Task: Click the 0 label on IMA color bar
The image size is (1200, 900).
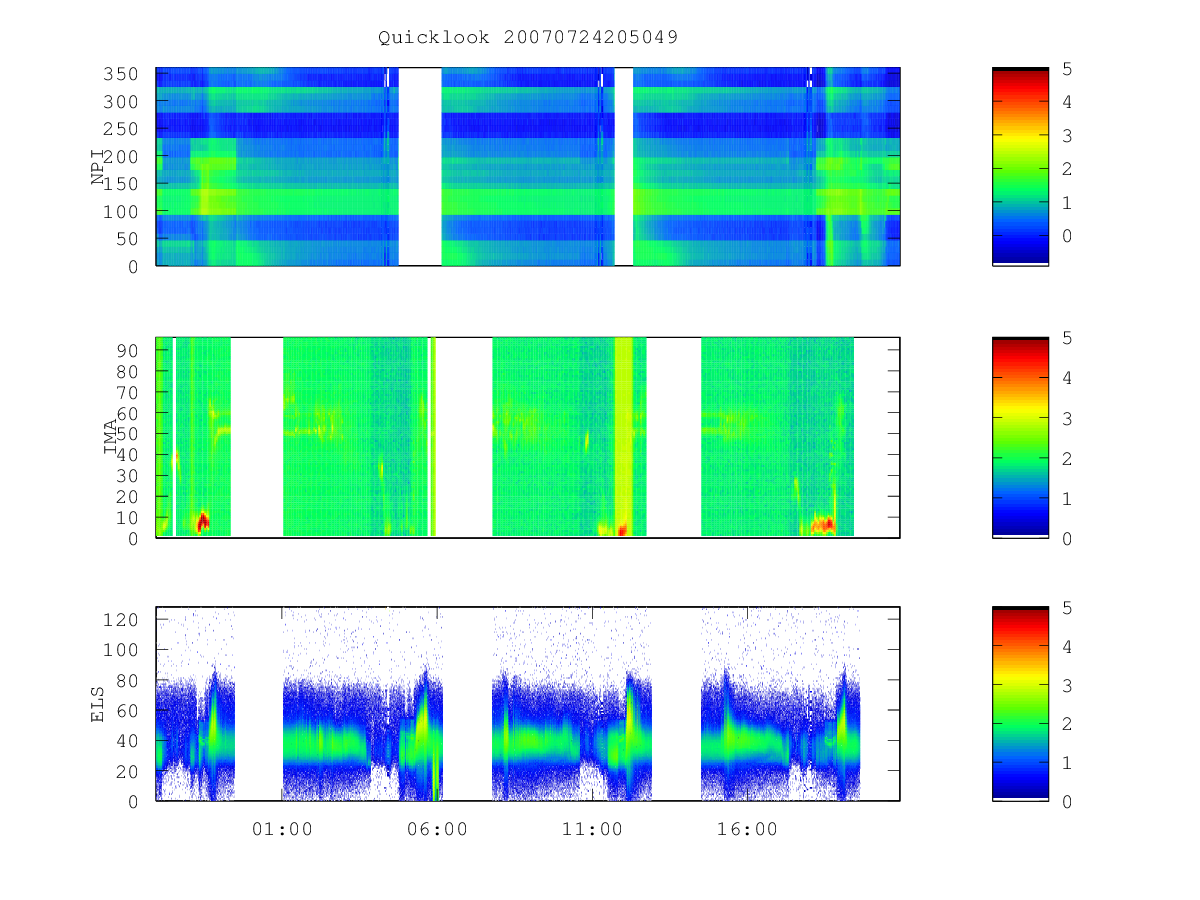Action: 1068,538
